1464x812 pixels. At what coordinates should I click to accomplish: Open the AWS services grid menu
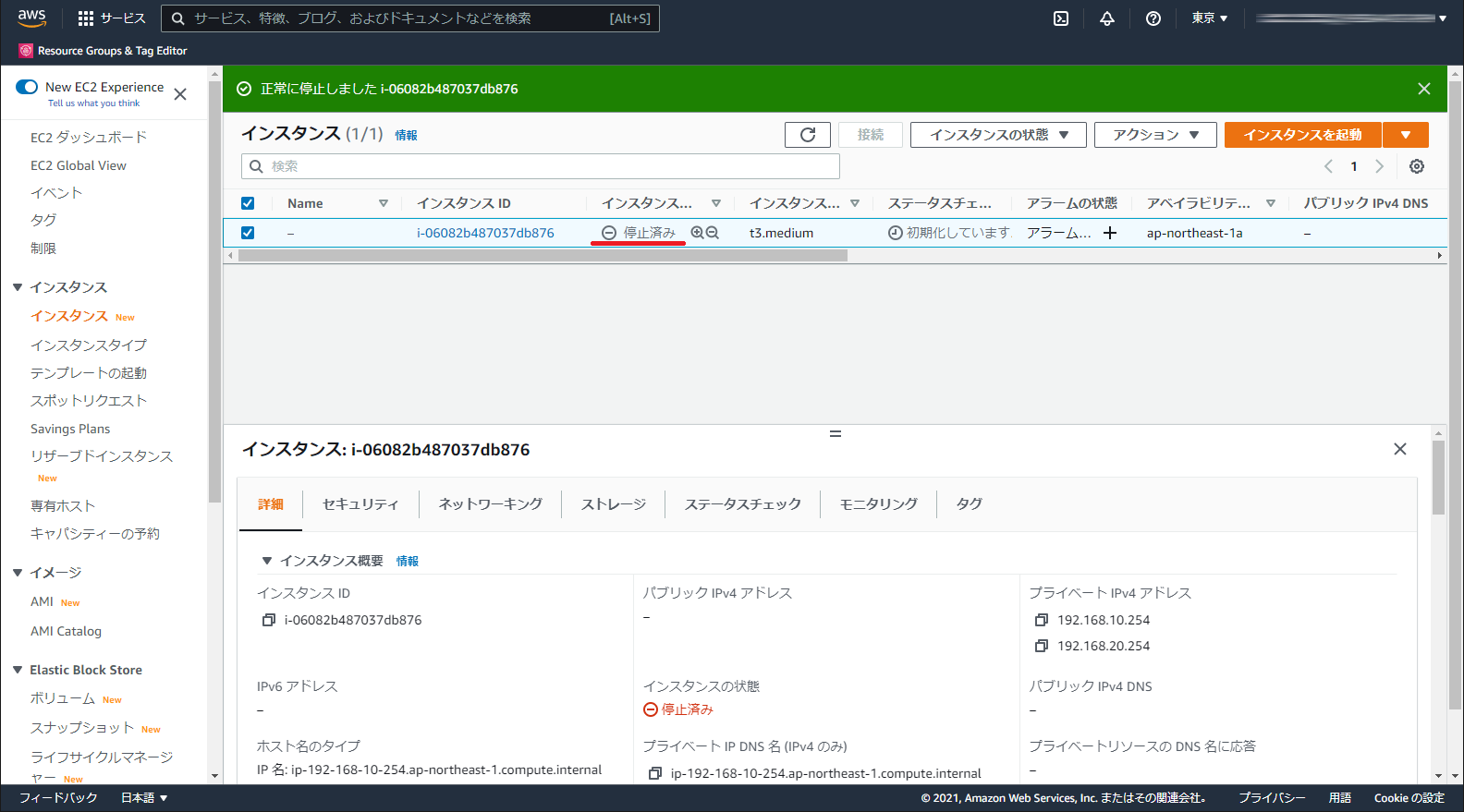point(86,18)
